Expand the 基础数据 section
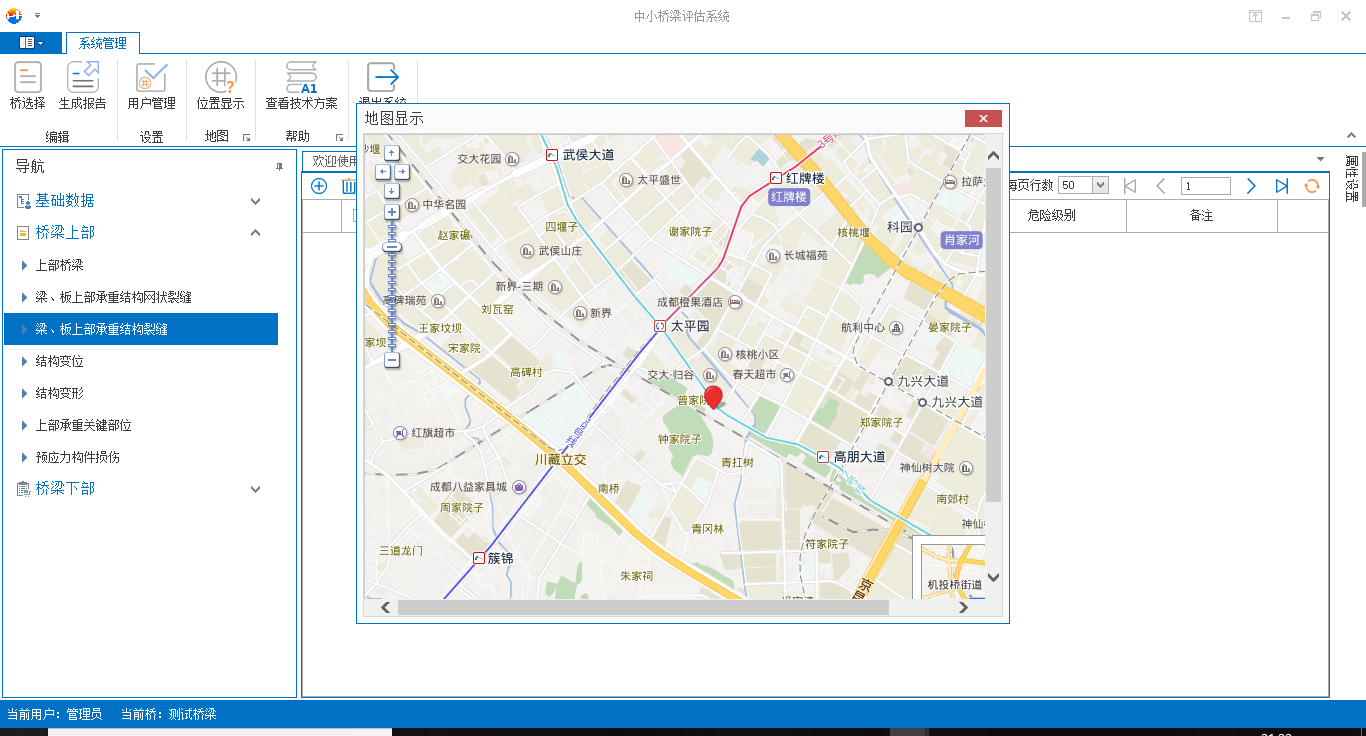The height and width of the screenshot is (736, 1366). click(255, 201)
